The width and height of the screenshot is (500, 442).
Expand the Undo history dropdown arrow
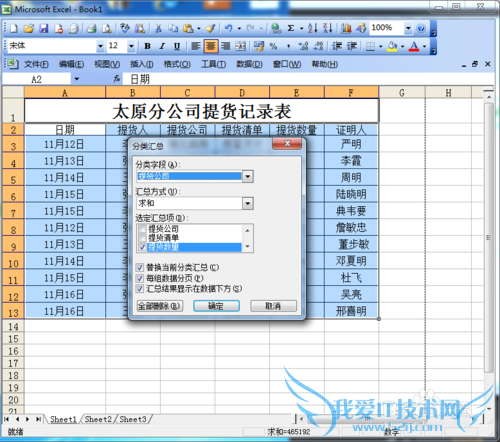pyautogui.click(x=239, y=28)
